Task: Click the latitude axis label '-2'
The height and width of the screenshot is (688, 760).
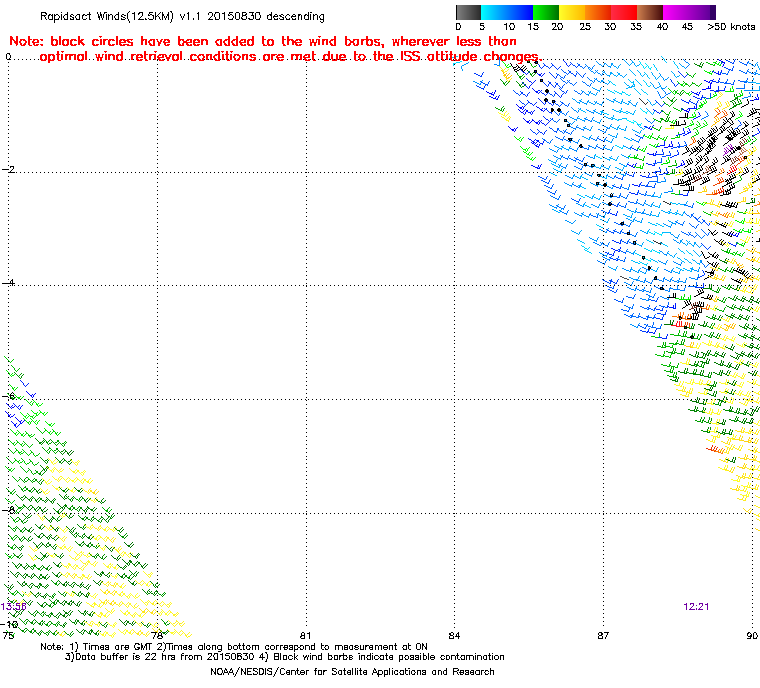Action: click(8, 169)
